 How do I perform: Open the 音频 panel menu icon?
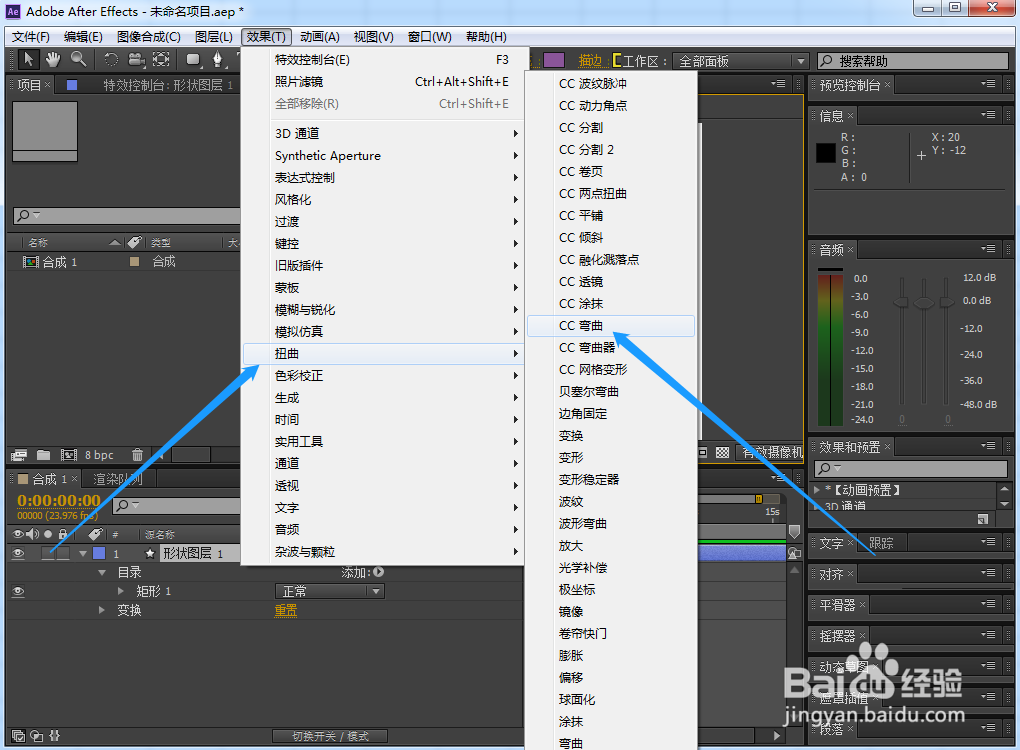[x=988, y=249]
